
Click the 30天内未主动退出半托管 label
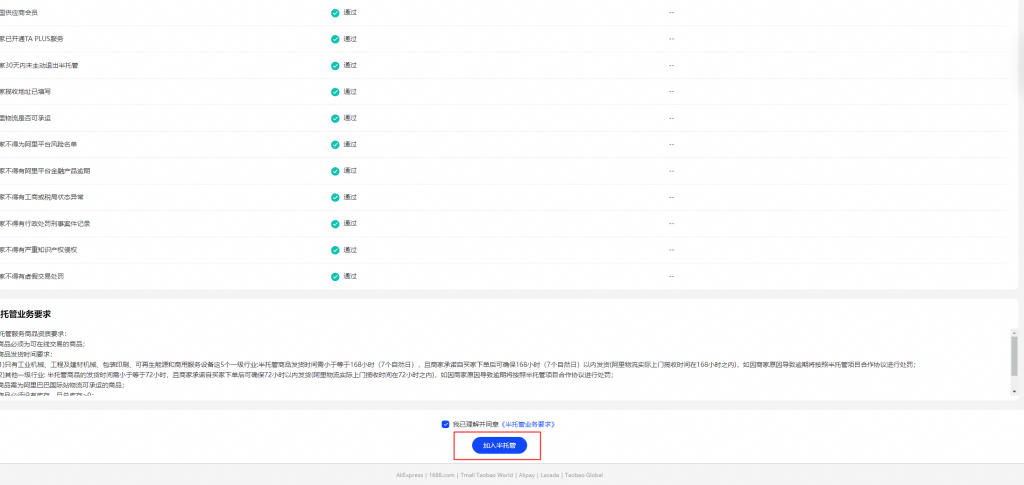(39, 65)
